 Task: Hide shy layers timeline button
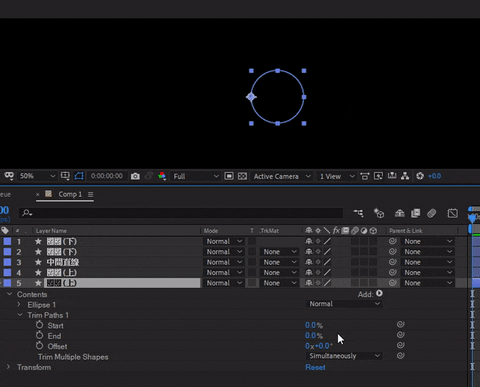400,213
